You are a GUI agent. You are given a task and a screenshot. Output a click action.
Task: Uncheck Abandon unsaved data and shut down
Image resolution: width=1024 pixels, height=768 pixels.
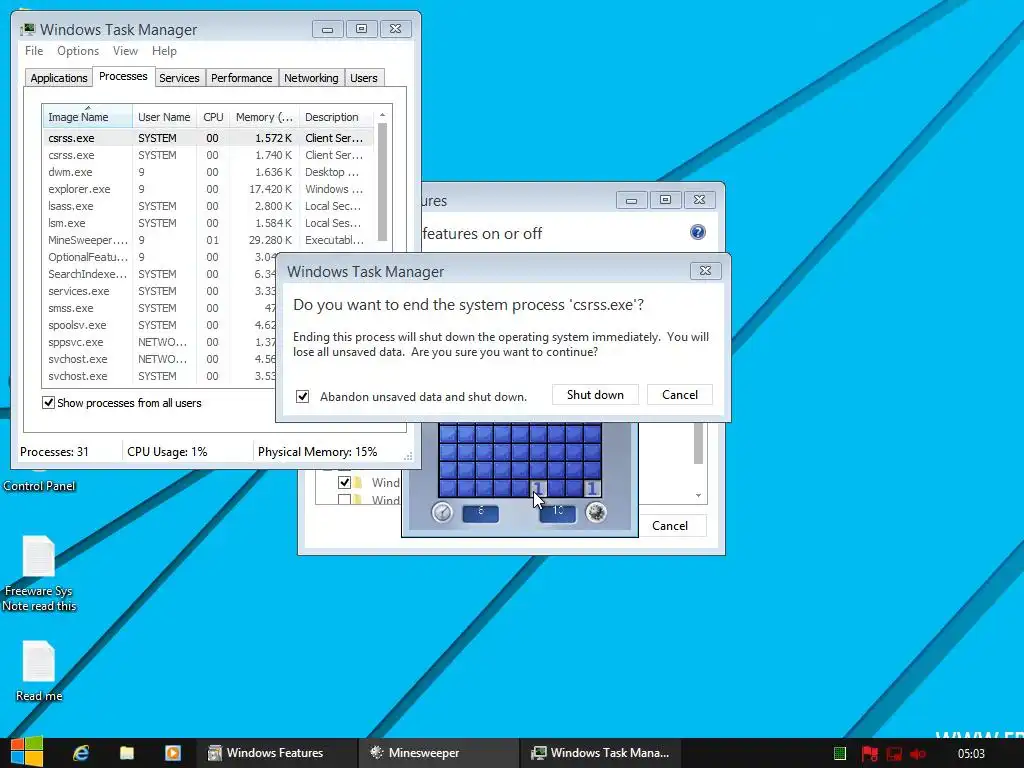pos(302,396)
